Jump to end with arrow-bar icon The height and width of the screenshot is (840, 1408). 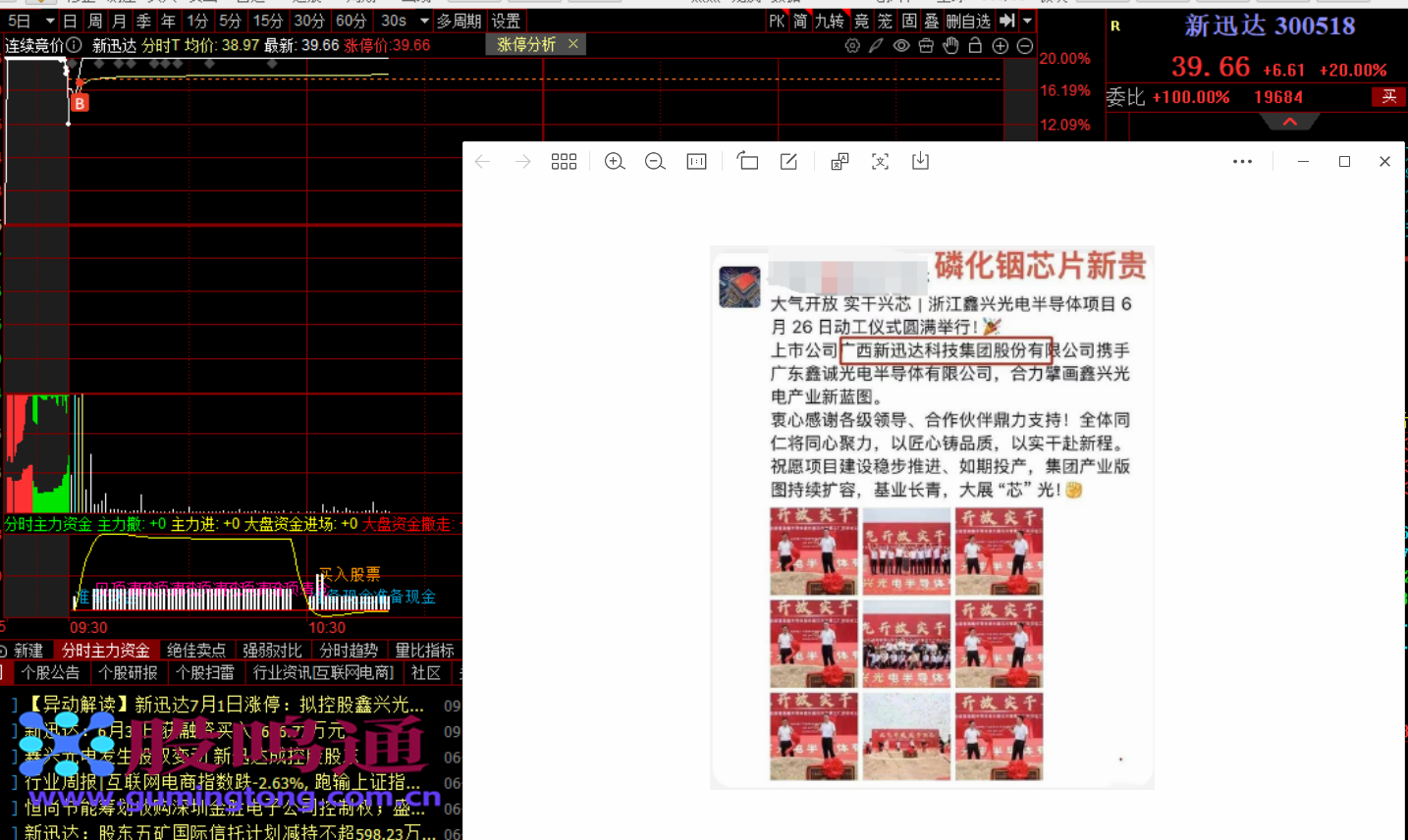1006,21
